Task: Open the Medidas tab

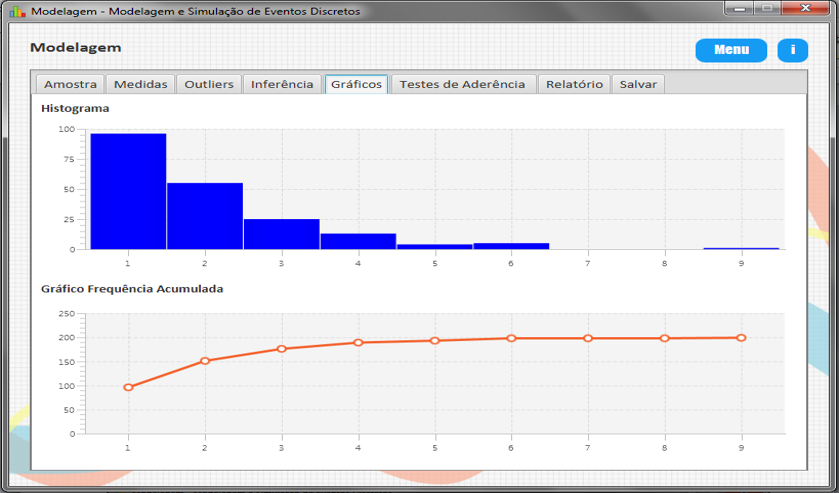Action: click(141, 84)
